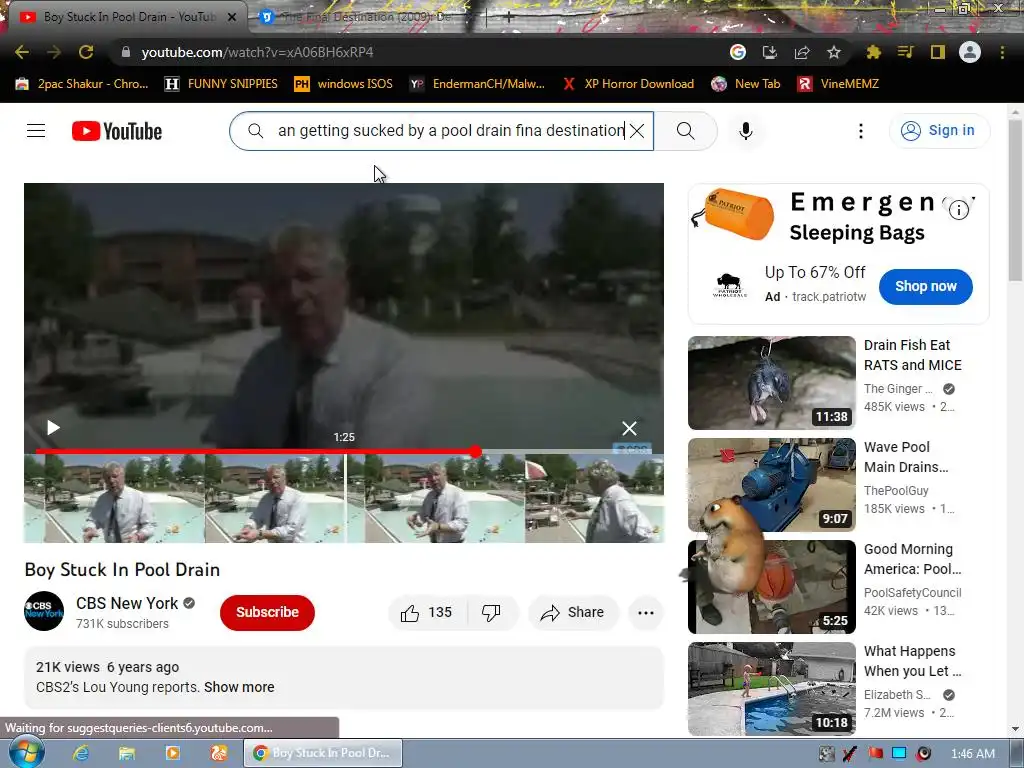
Task: Close the Boy Stuck In Pool Drain tab
Action: (x=232, y=18)
